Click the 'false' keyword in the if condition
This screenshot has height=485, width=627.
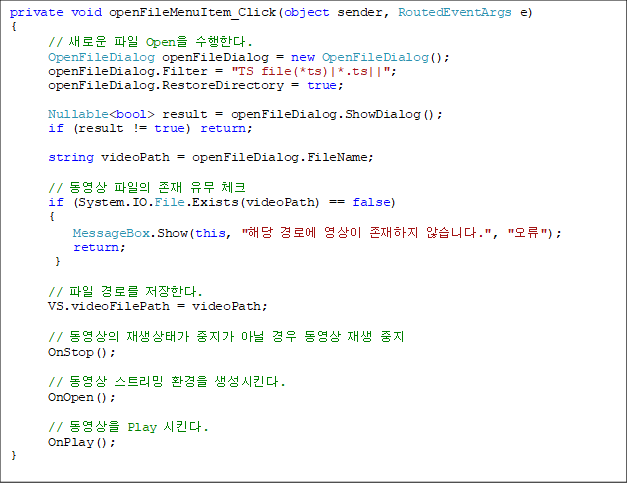[x=371, y=202]
